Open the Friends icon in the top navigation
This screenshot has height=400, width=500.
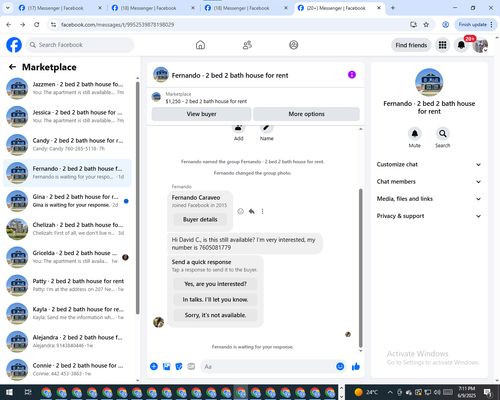(247, 45)
